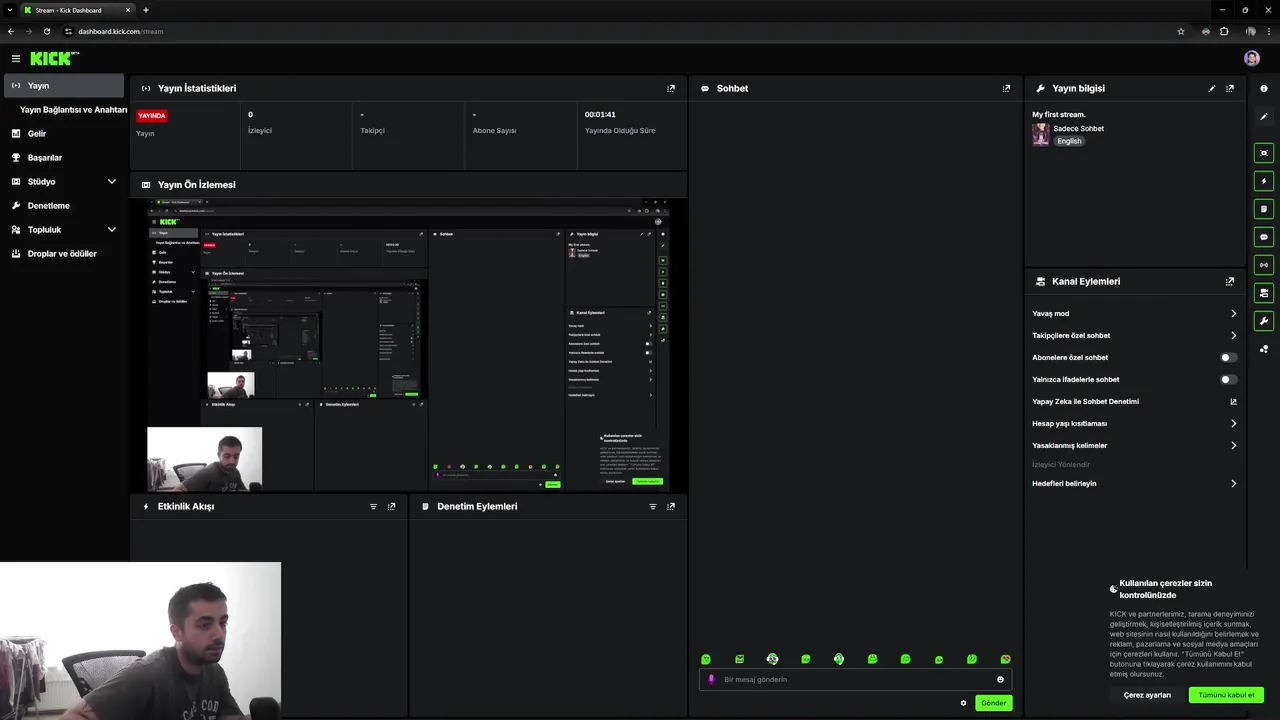This screenshot has width=1280, height=720.
Task: Click the pencil icon in right sidebar
Action: coord(1264,117)
